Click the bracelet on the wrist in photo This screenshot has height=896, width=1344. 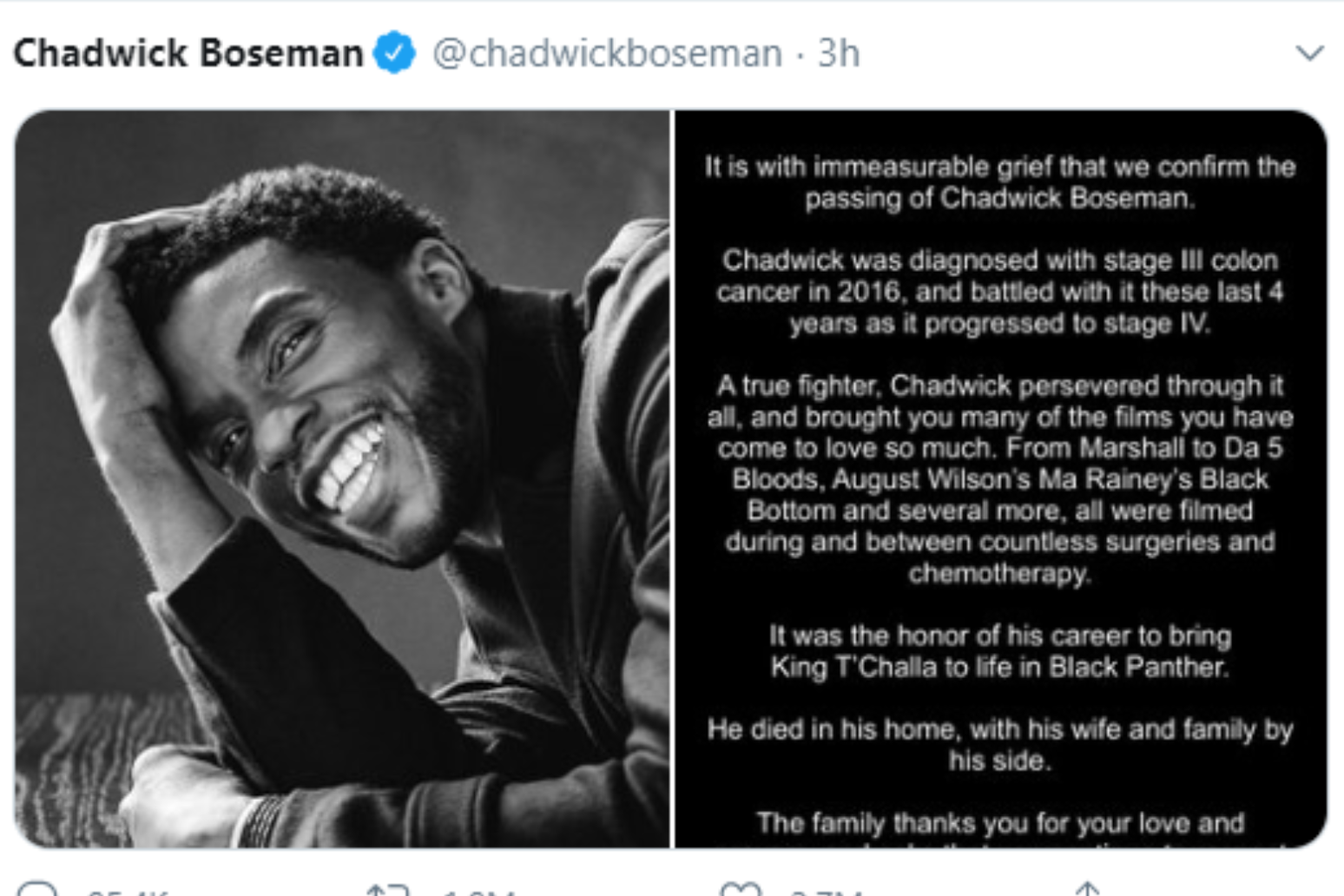click(256, 820)
